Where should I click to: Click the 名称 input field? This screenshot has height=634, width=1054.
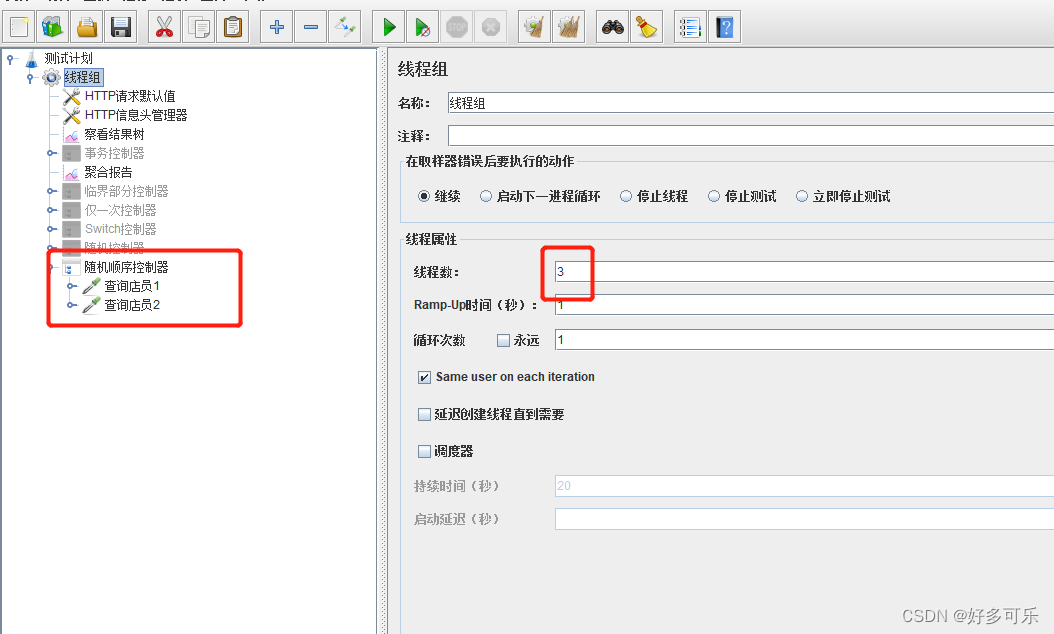(751, 103)
